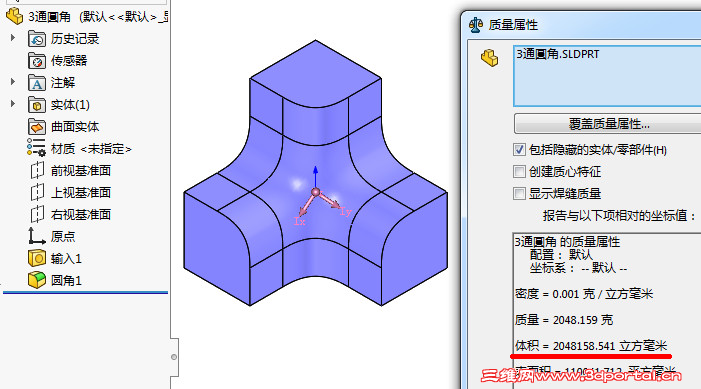Click the 密度 = 0.001 克 / 立方毫米 line
The height and width of the screenshot is (389, 701).
pyautogui.click(x=584, y=294)
